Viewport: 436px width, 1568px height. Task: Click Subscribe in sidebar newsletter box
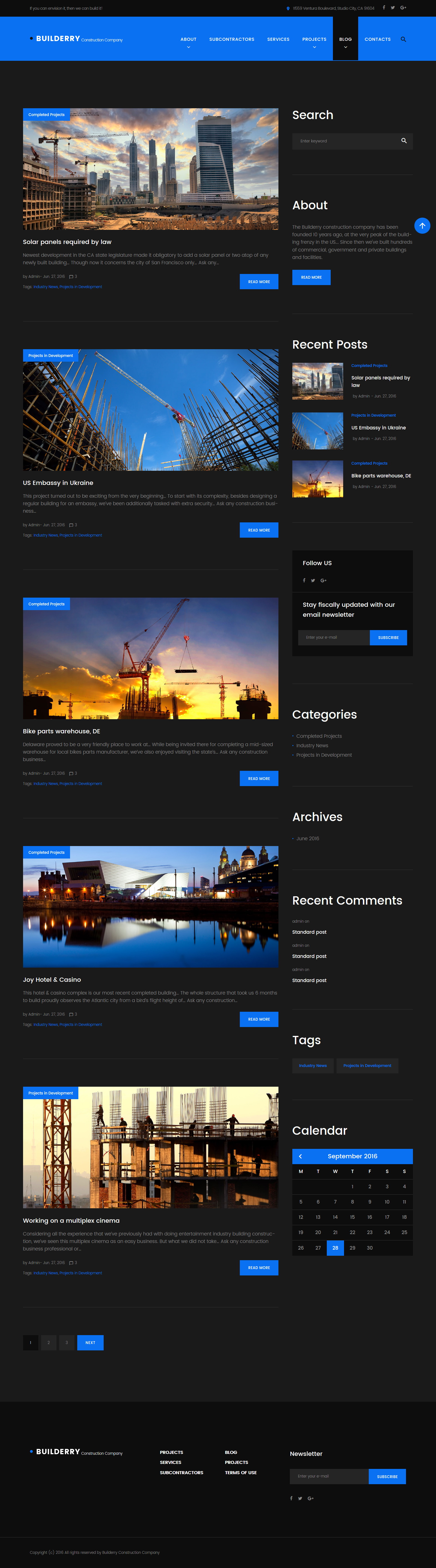[x=388, y=637]
